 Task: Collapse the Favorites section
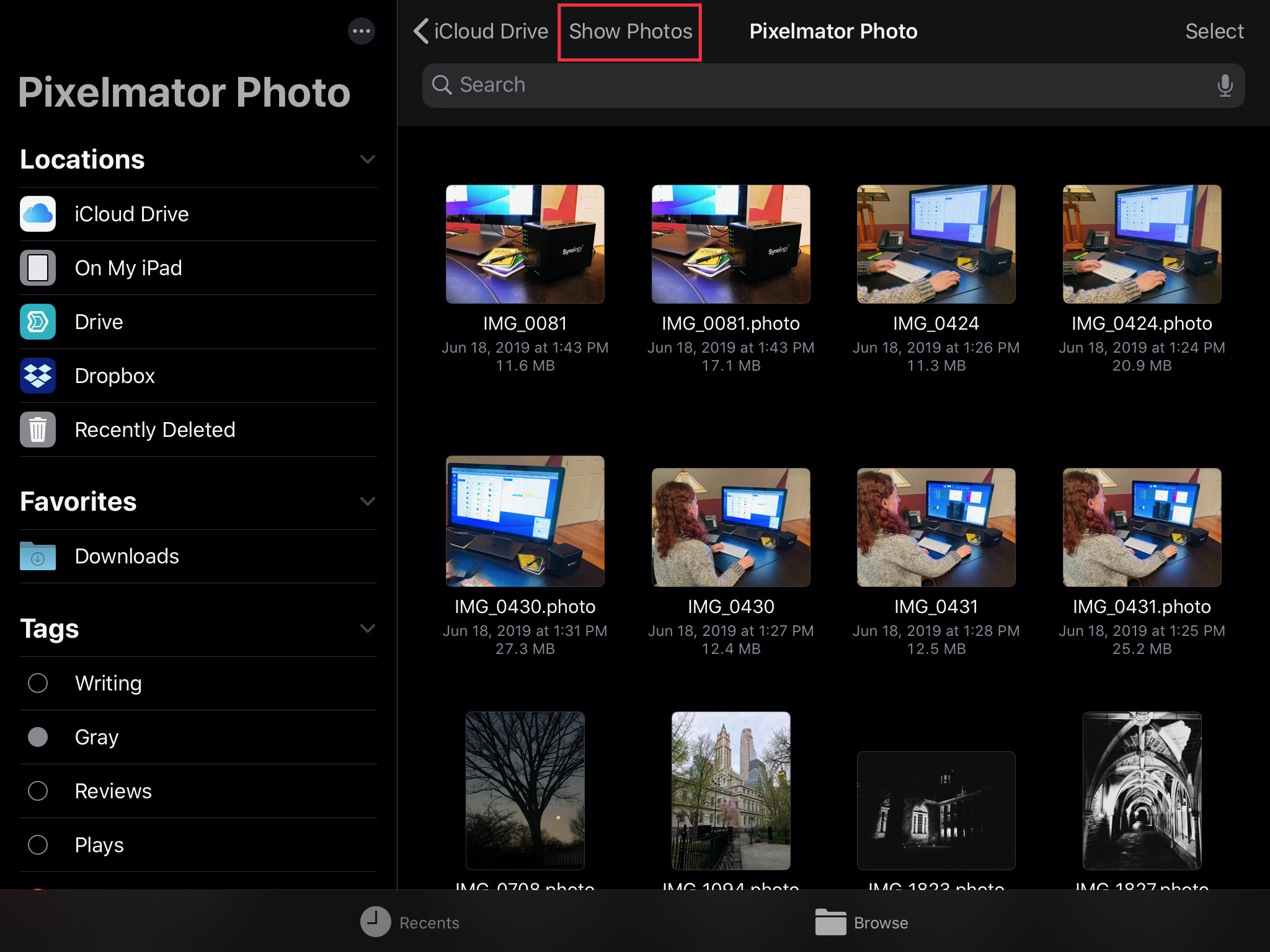coord(368,501)
